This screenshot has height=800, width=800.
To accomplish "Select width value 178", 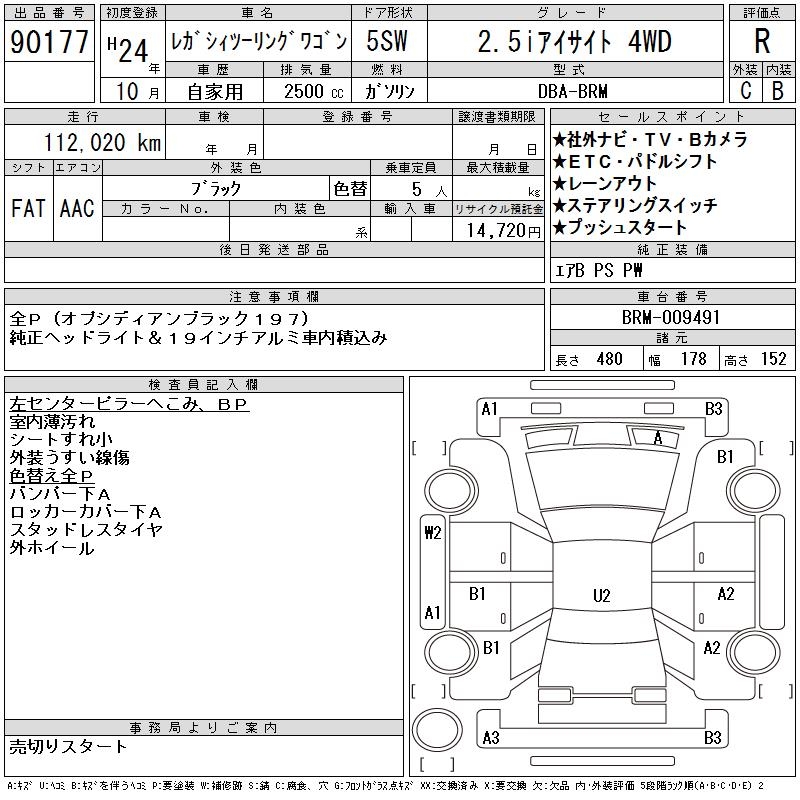I will point(693,359).
